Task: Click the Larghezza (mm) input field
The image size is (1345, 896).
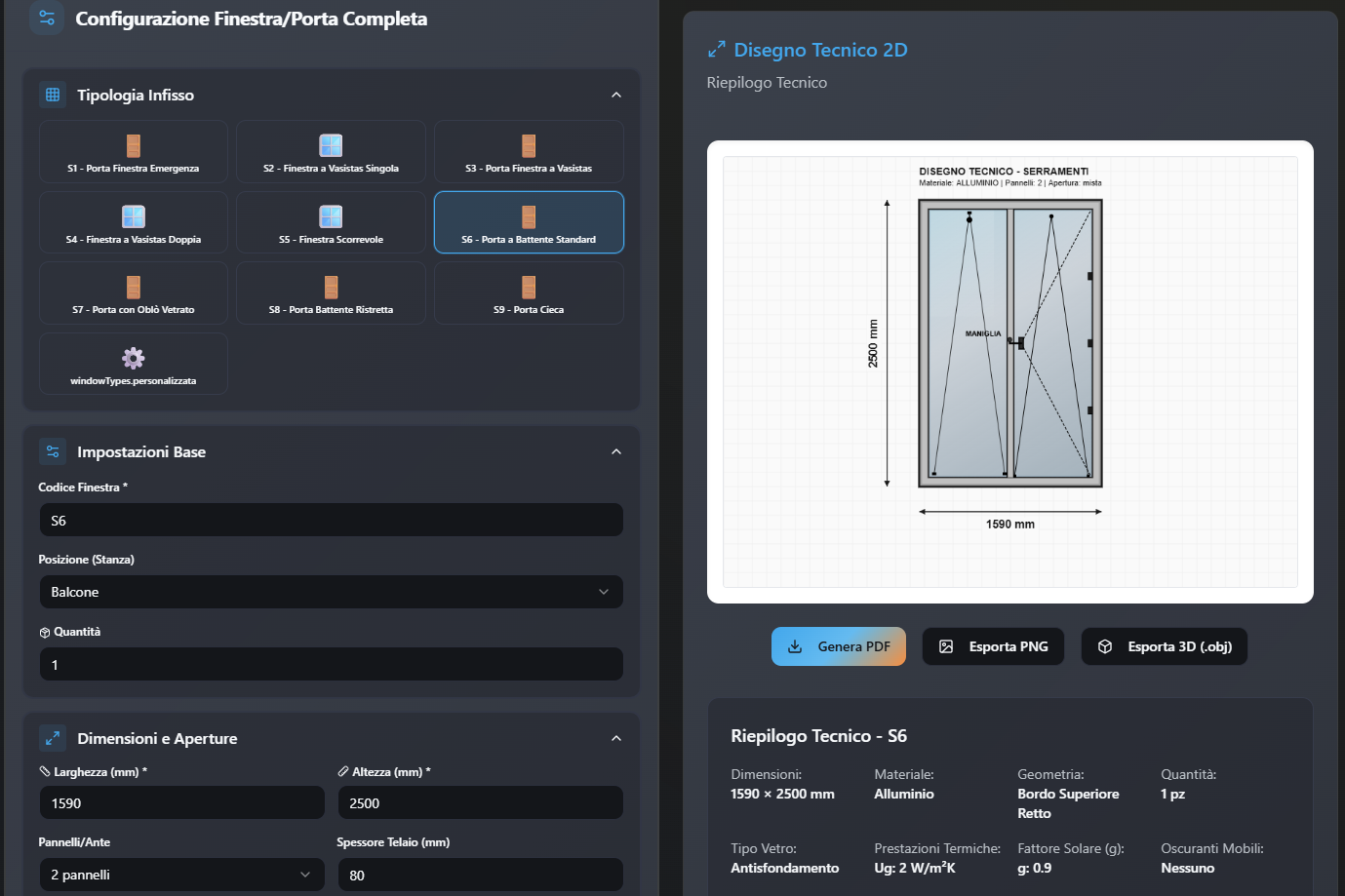Action: pos(181,803)
